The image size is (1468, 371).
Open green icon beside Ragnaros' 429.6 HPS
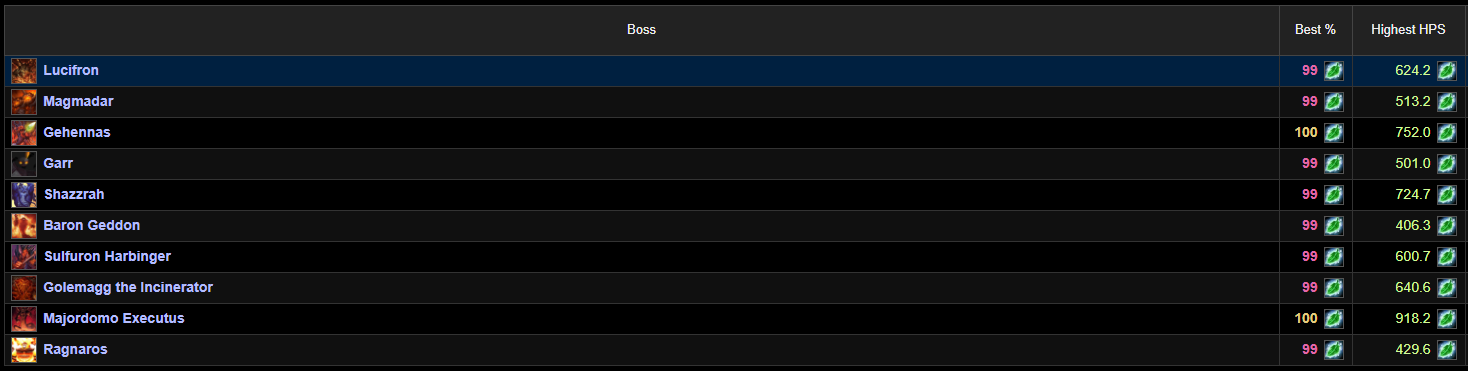(1446, 350)
